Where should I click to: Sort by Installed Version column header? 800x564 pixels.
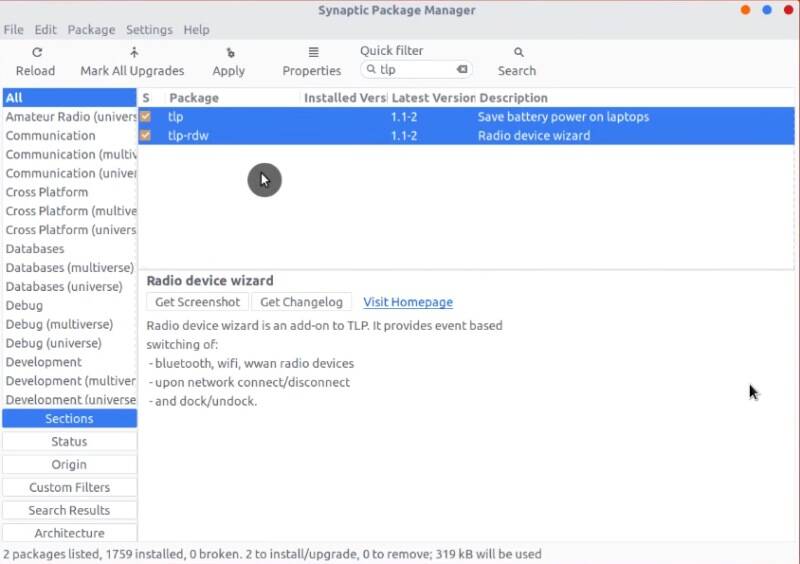345,97
